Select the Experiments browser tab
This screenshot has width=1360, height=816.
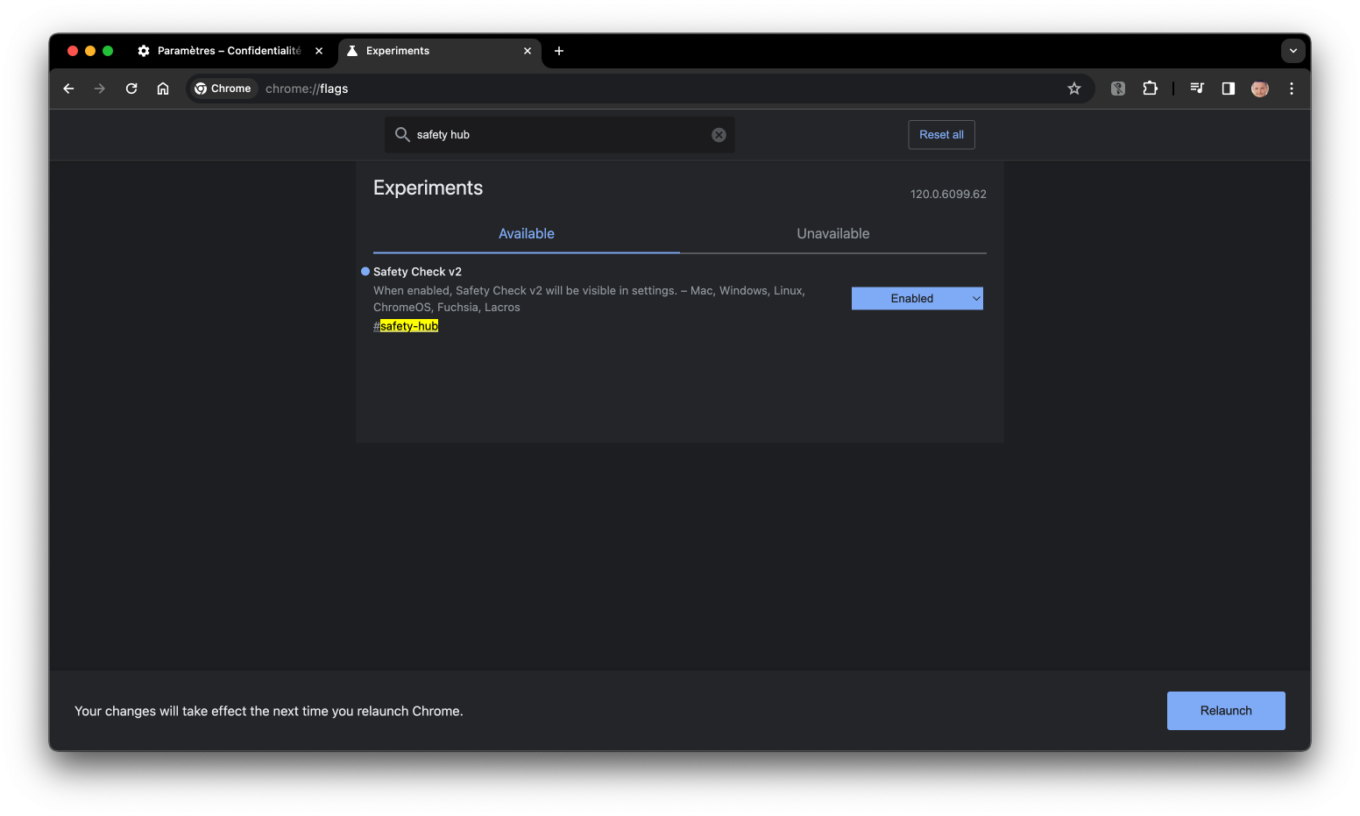tap(440, 51)
